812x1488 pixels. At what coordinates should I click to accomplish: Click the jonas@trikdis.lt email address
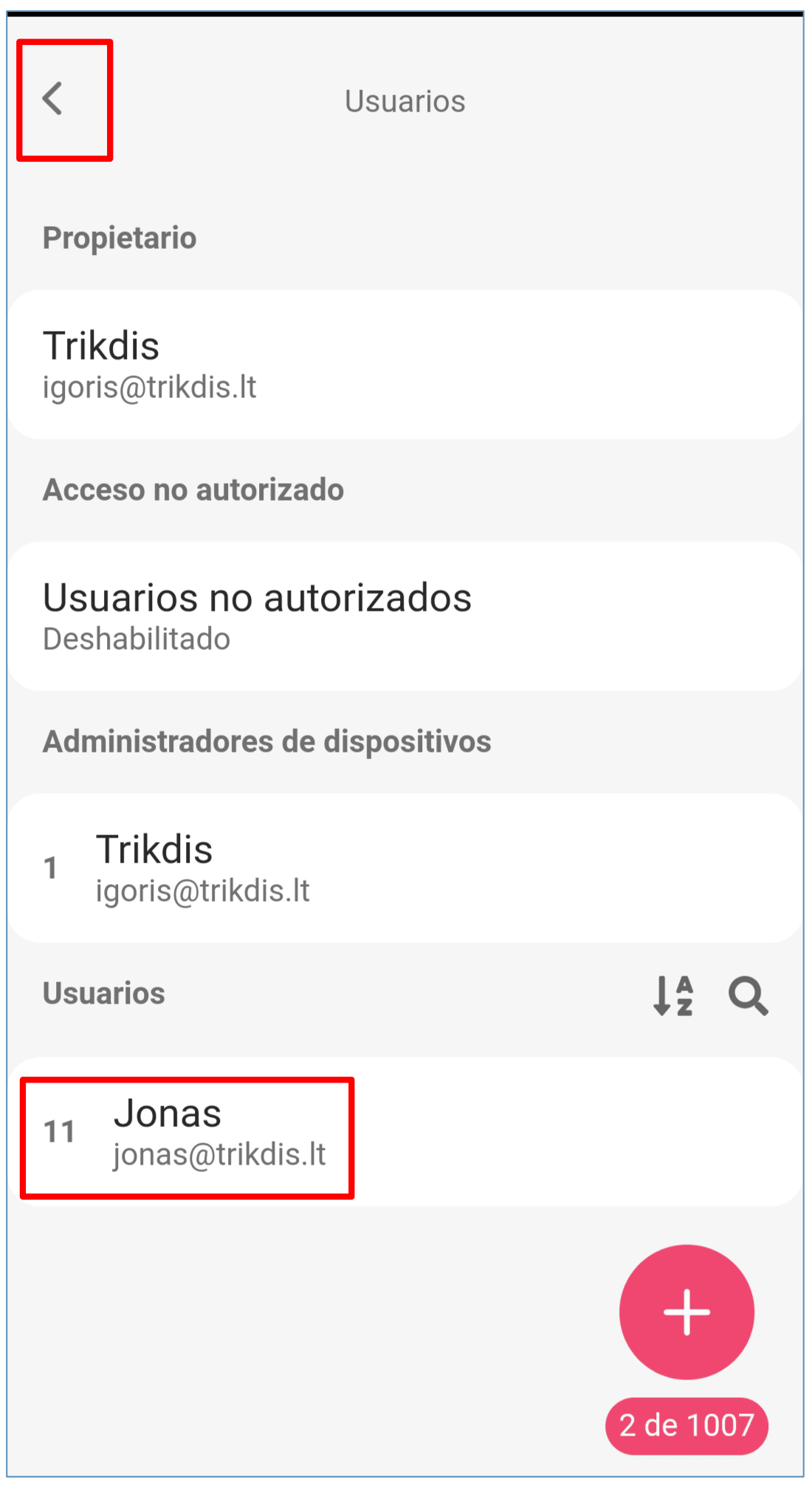[219, 1155]
